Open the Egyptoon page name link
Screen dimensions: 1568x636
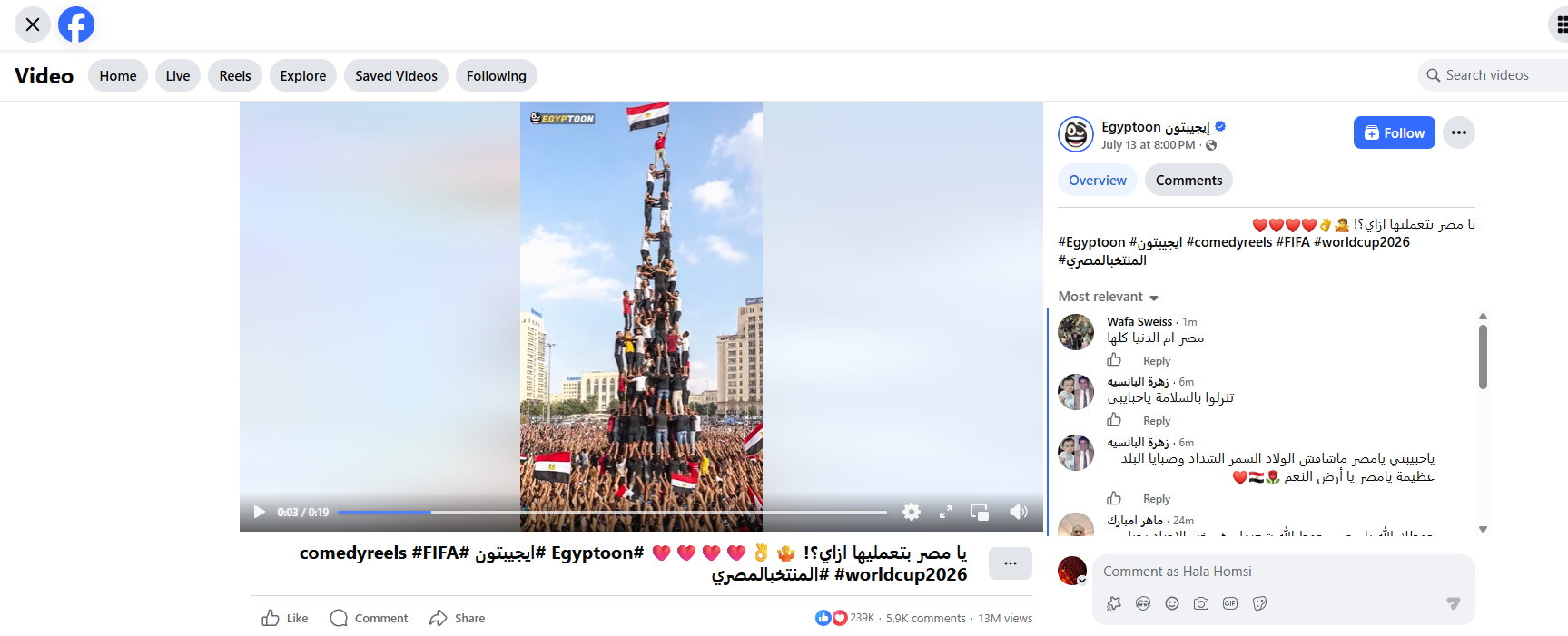coord(1155,127)
